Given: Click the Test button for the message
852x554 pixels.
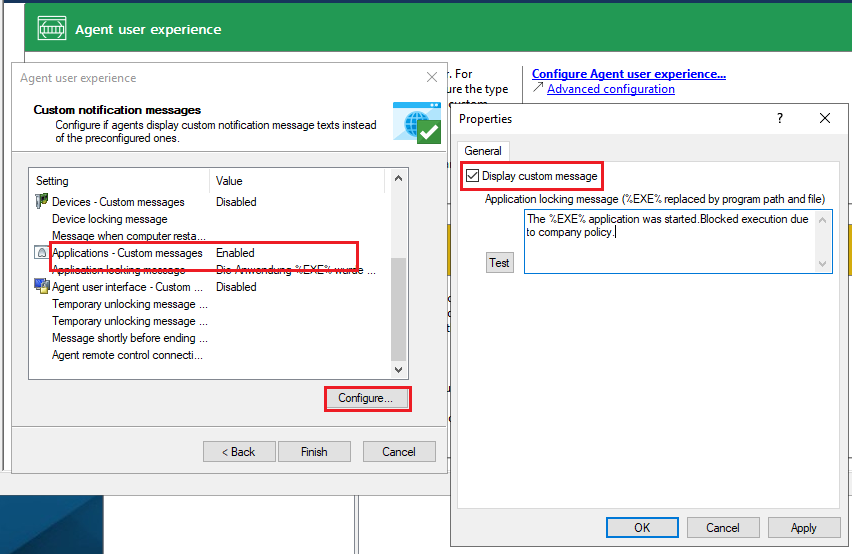Looking at the screenshot, I should (x=499, y=263).
